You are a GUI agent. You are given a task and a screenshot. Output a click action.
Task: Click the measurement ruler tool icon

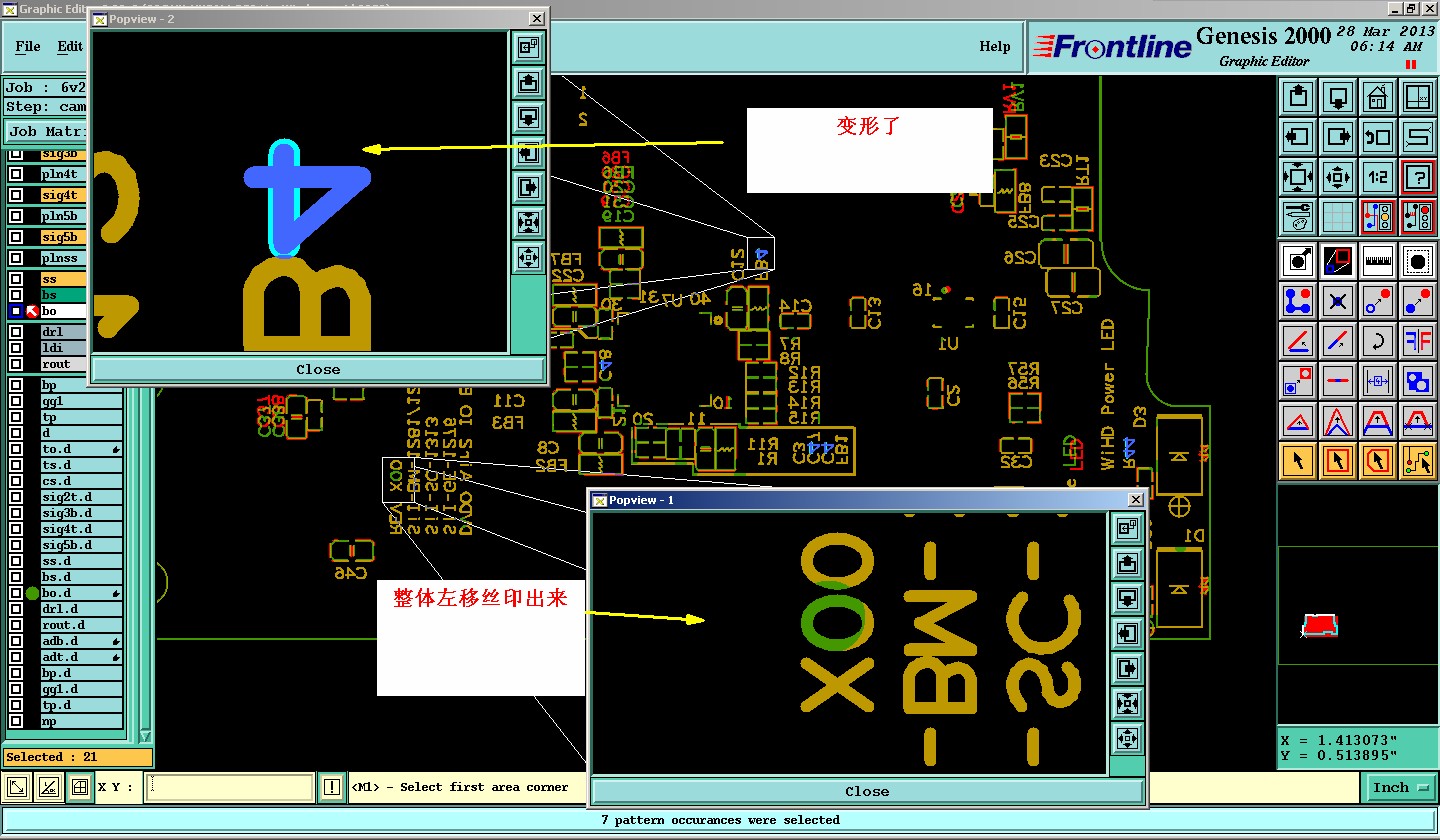point(1378,261)
